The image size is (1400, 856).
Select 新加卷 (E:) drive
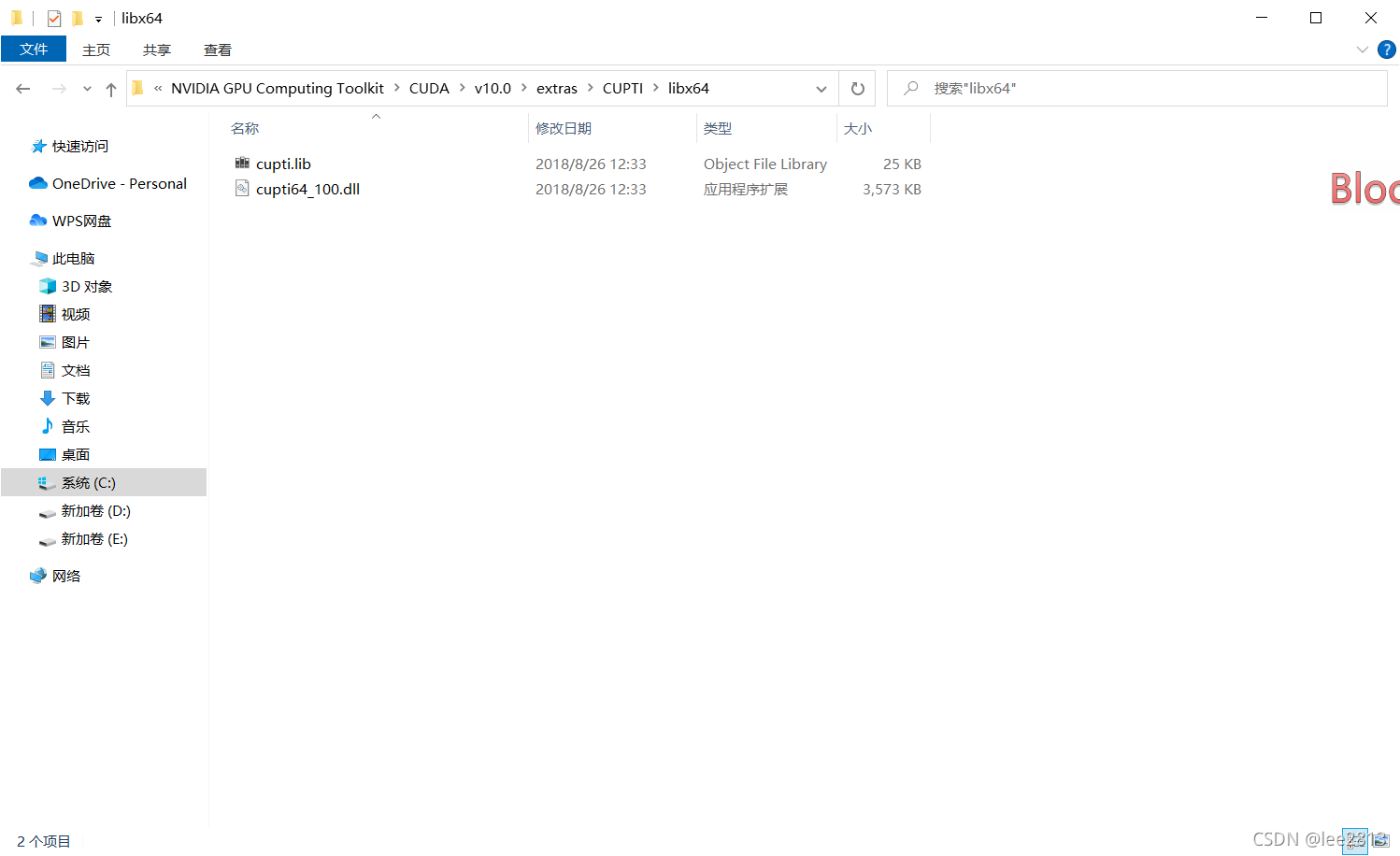pyautogui.click(x=94, y=538)
